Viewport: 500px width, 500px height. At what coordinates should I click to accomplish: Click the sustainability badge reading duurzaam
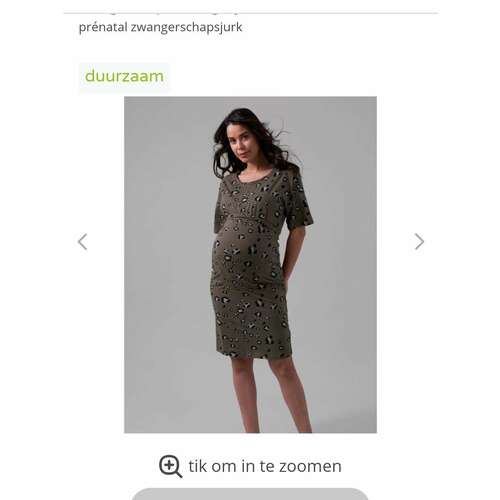click(124, 76)
